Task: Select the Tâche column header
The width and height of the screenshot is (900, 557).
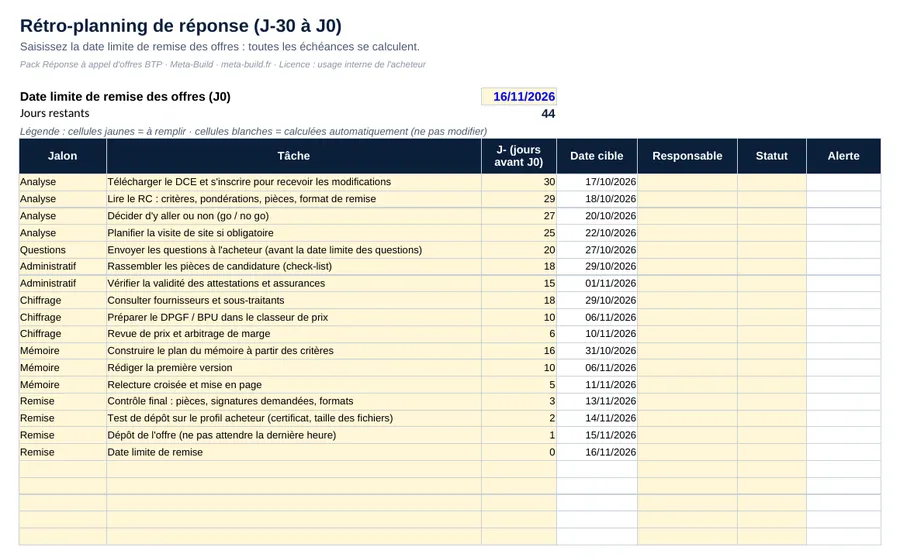Action: 294,156
